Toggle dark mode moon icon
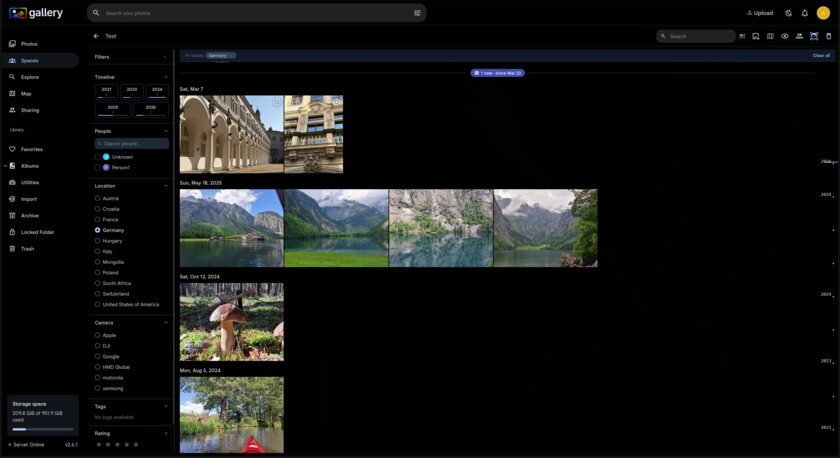 [x=789, y=13]
